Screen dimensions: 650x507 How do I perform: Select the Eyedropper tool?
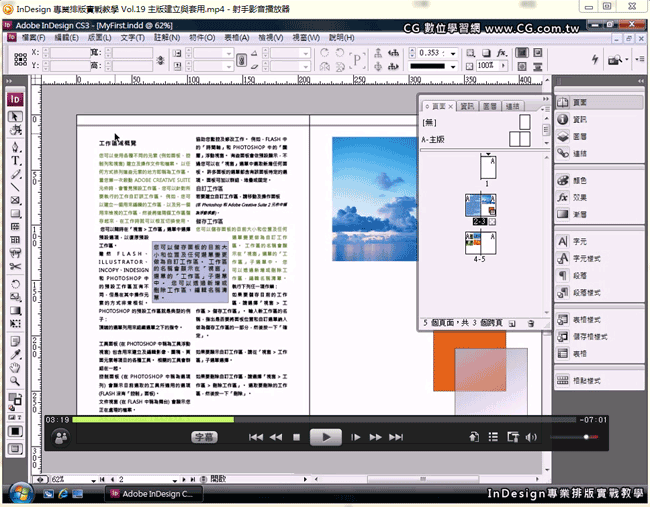pos(15,354)
